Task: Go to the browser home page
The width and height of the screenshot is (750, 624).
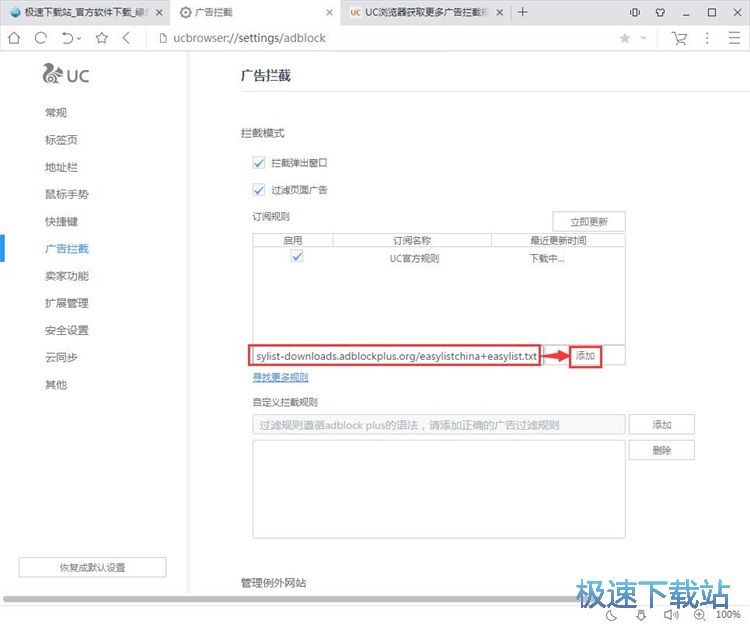Action: (x=14, y=38)
